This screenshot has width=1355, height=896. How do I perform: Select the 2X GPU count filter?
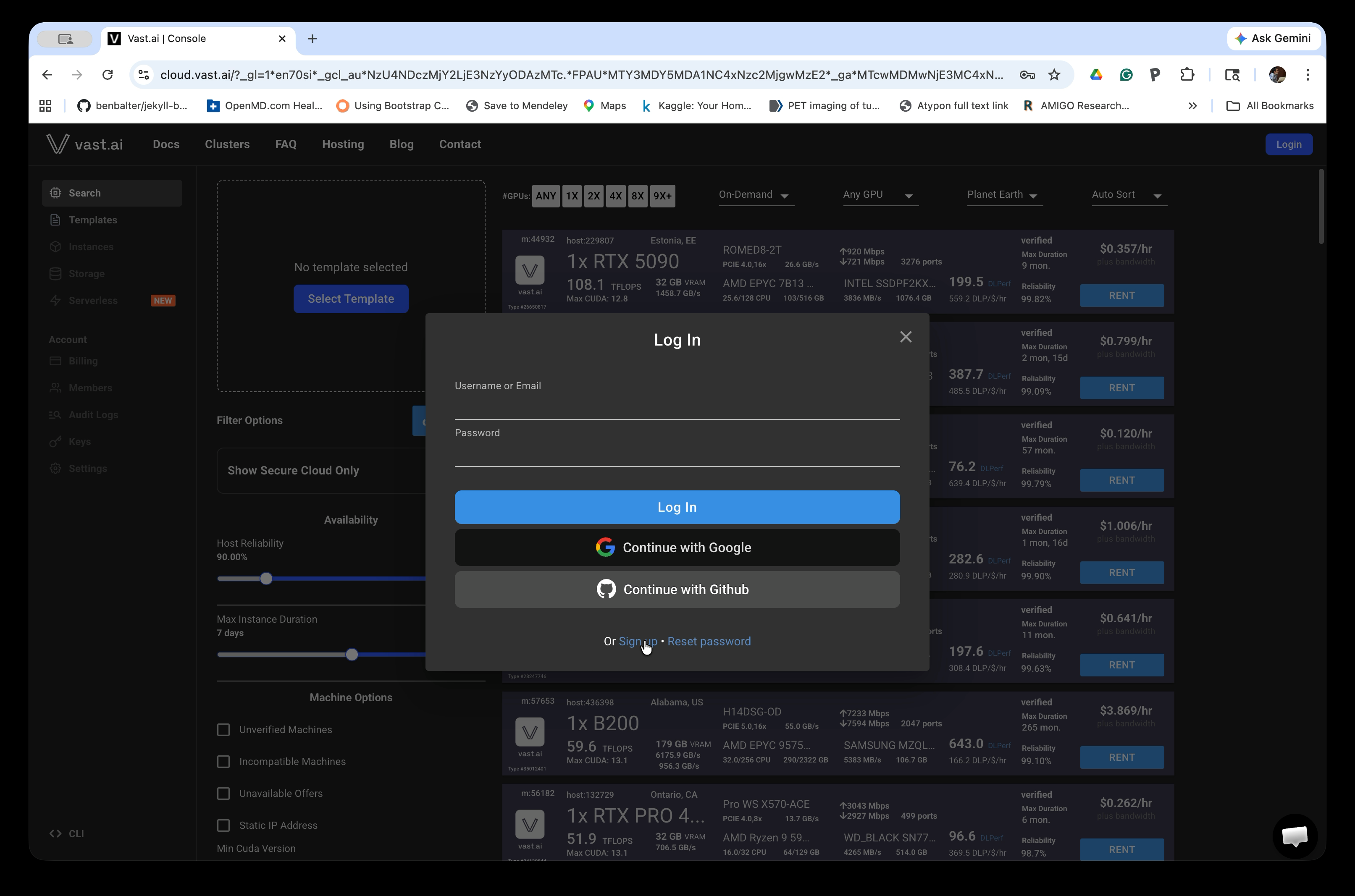tap(594, 196)
